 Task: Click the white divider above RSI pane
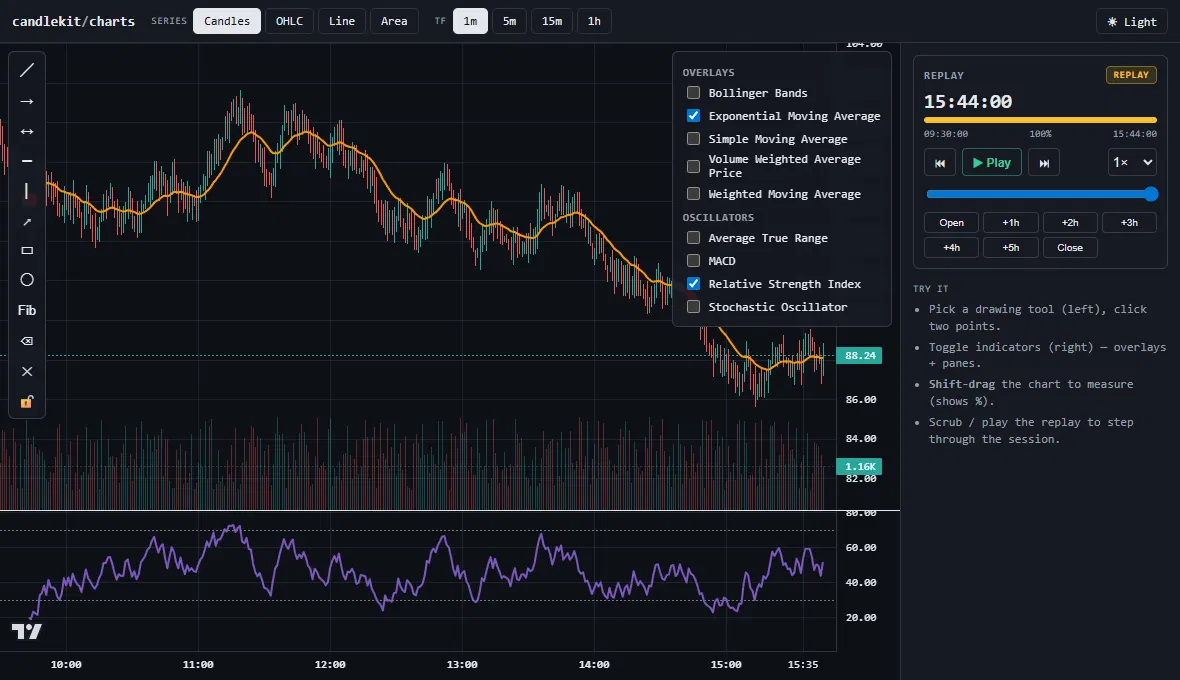coord(450,511)
